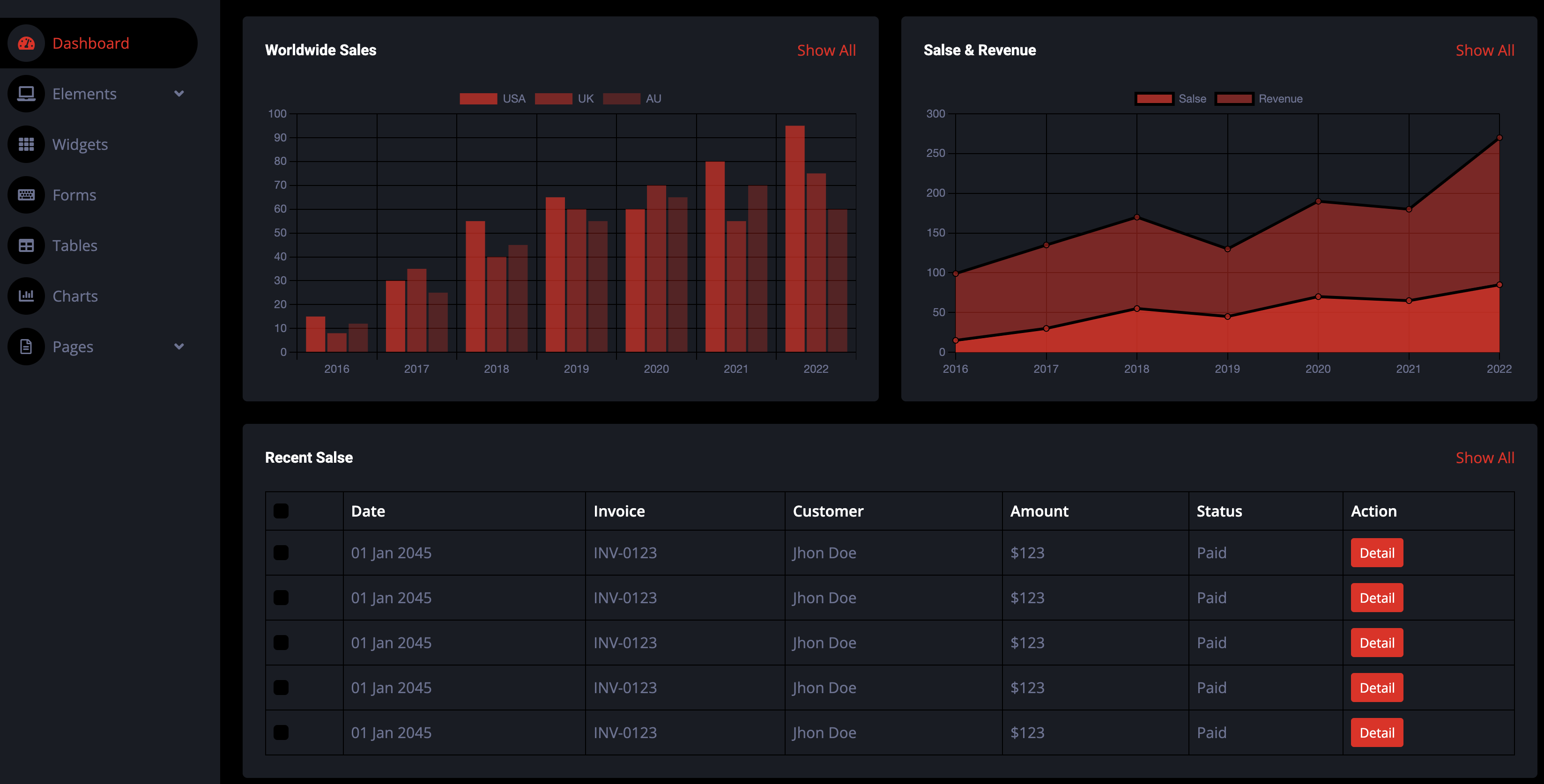The image size is (1544, 784).
Task: Click the Elements laptop icon
Action: 26,94
